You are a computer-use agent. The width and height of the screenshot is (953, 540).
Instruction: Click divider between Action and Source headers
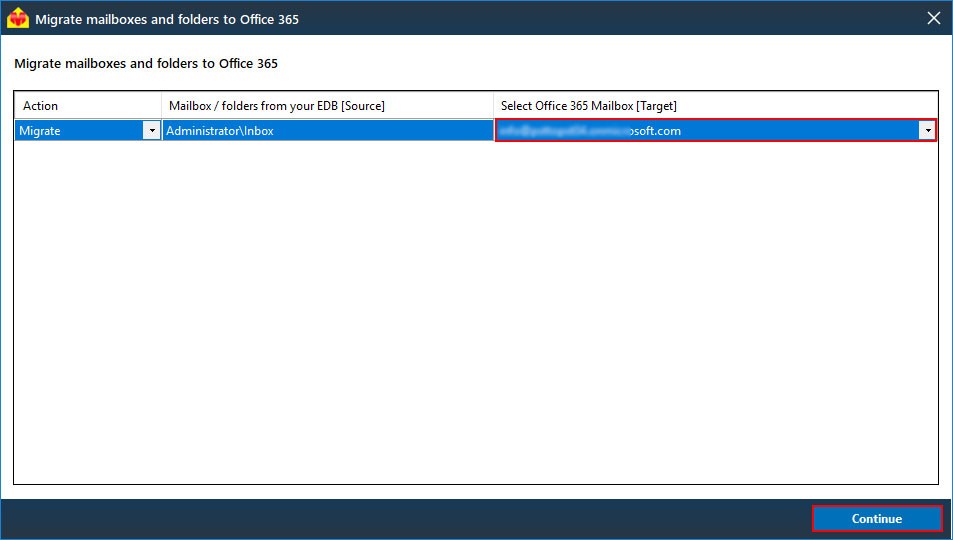pos(161,105)
